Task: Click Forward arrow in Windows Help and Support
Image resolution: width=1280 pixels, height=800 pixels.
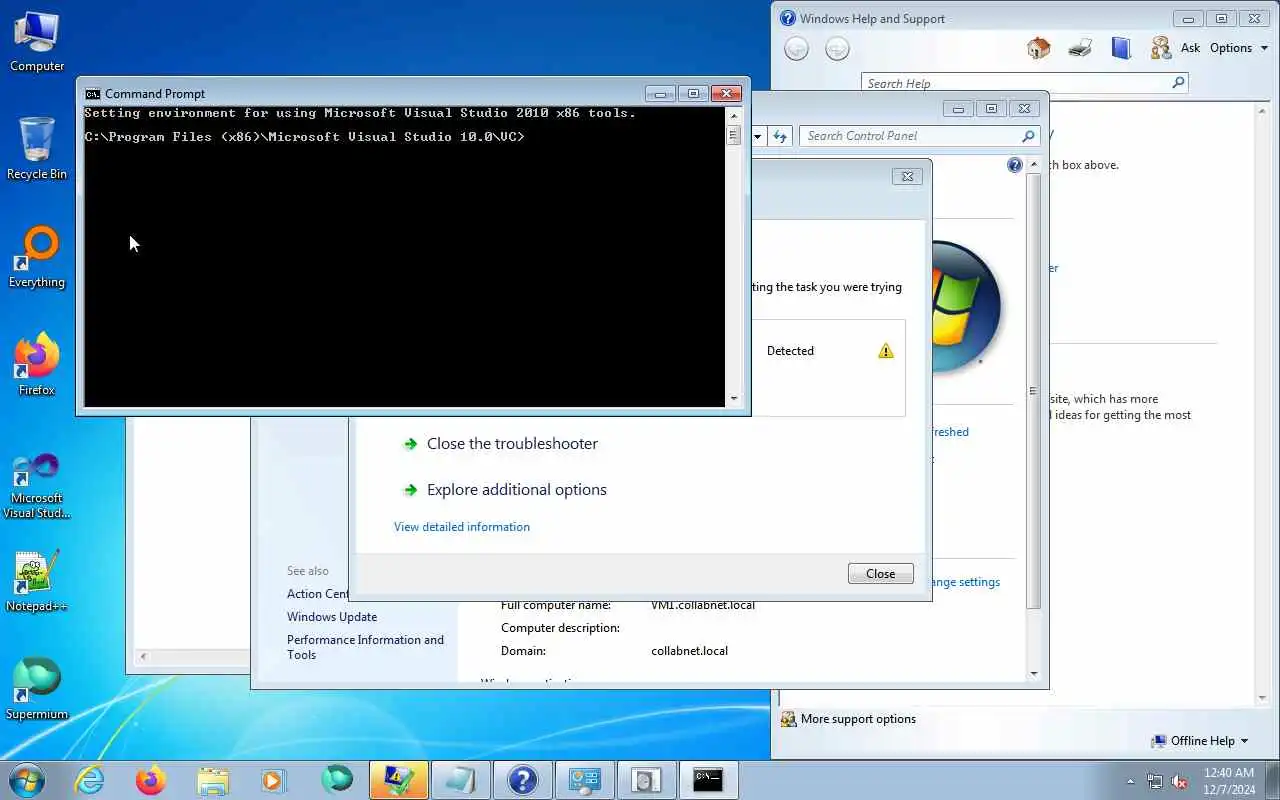Action: pyautogui.click(x=837, y=48)
